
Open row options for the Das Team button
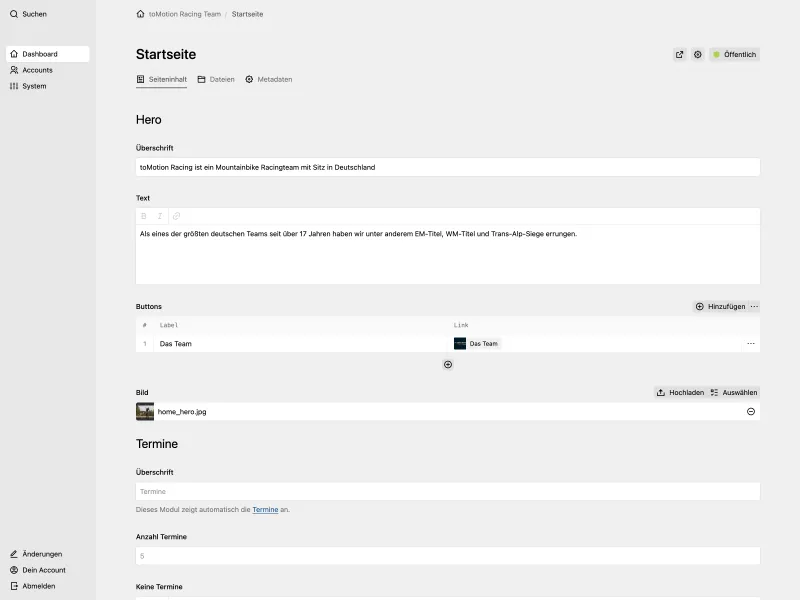[750, 342]
